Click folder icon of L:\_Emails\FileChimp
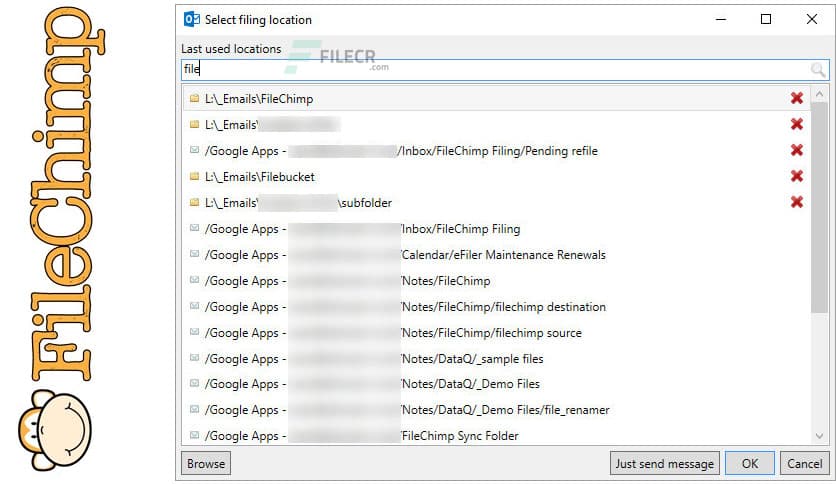This screenshot has height=484, width=836. [x=195, y=98]
